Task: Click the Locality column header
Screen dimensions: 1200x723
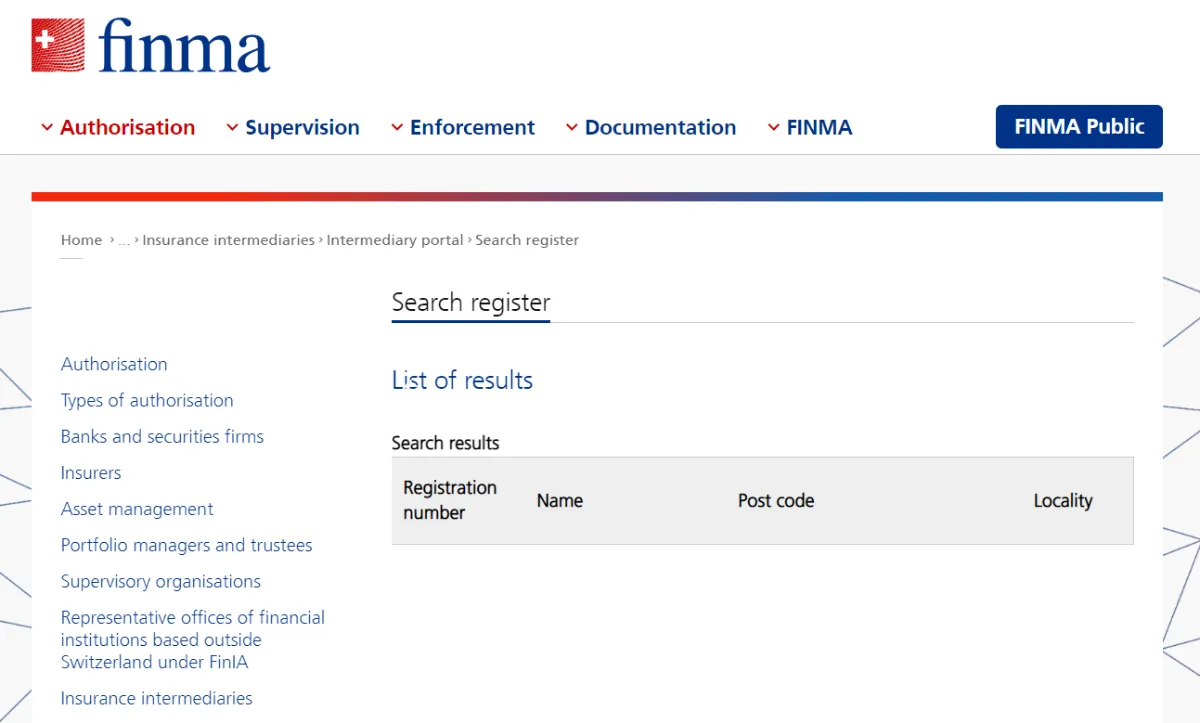Action: tap(1063, 501)
